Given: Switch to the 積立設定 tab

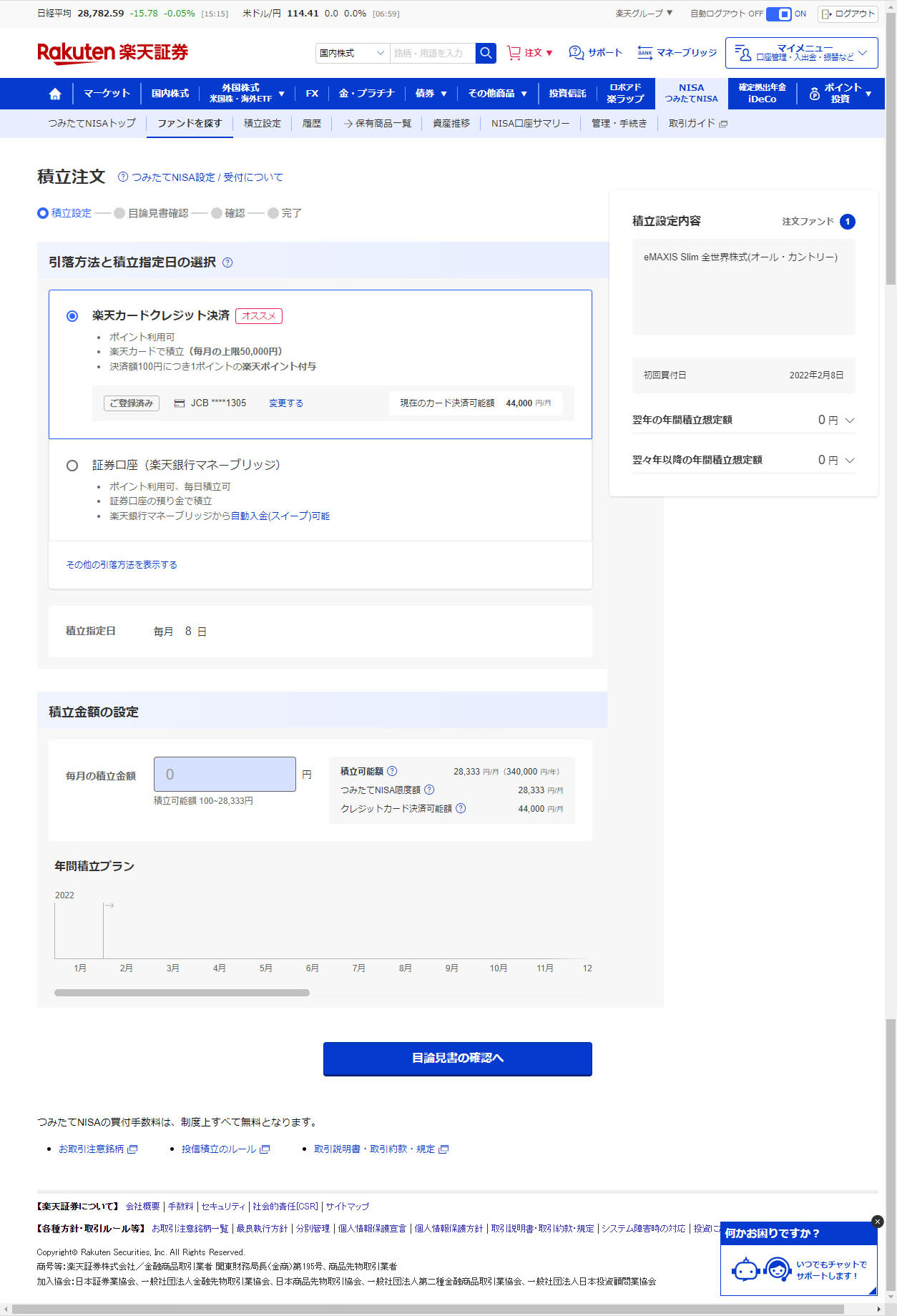Looking at the screenshot, I should point(262,124).
